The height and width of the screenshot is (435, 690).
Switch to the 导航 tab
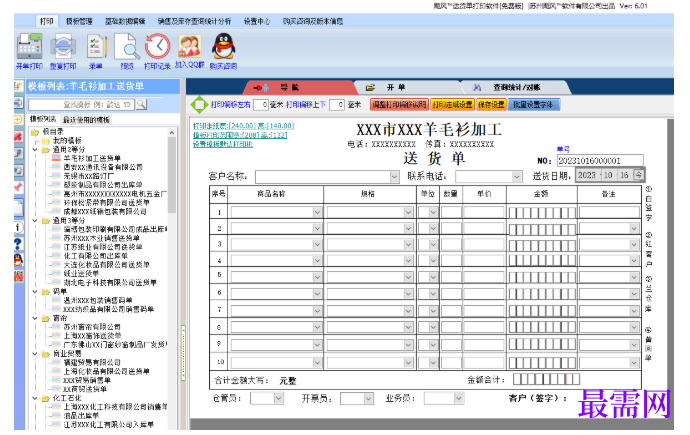[x=299, y=88]
